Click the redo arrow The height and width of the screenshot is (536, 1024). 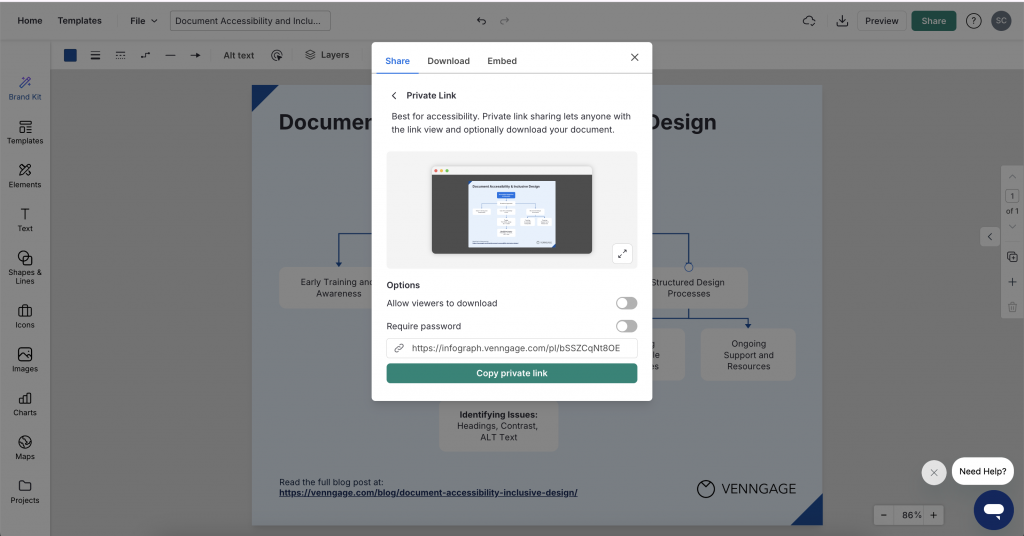point(504,21)
